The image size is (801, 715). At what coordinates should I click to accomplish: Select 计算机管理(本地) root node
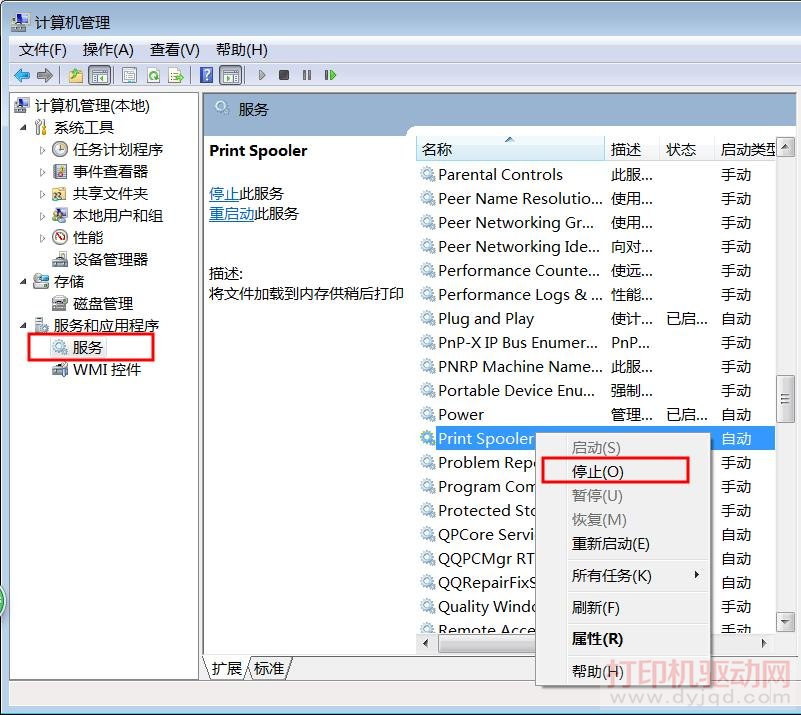point(92,106)
